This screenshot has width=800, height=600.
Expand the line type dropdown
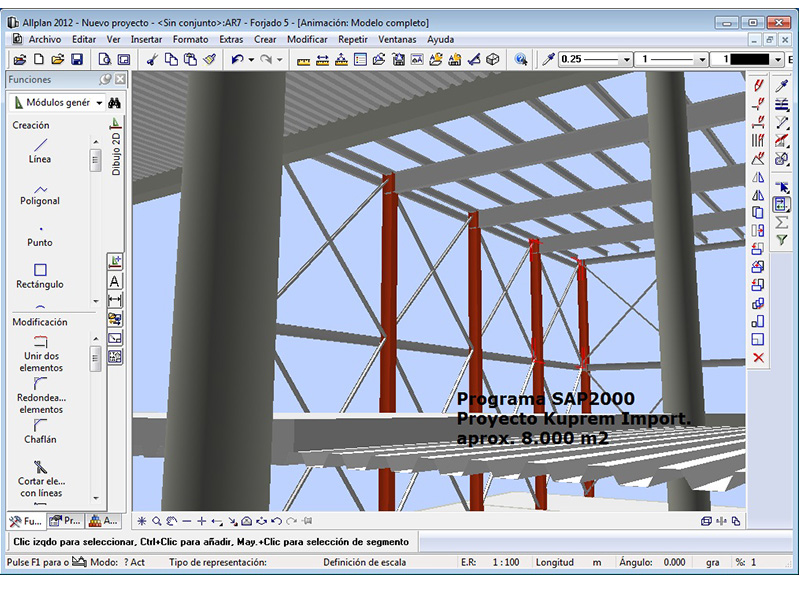[702, 60]
